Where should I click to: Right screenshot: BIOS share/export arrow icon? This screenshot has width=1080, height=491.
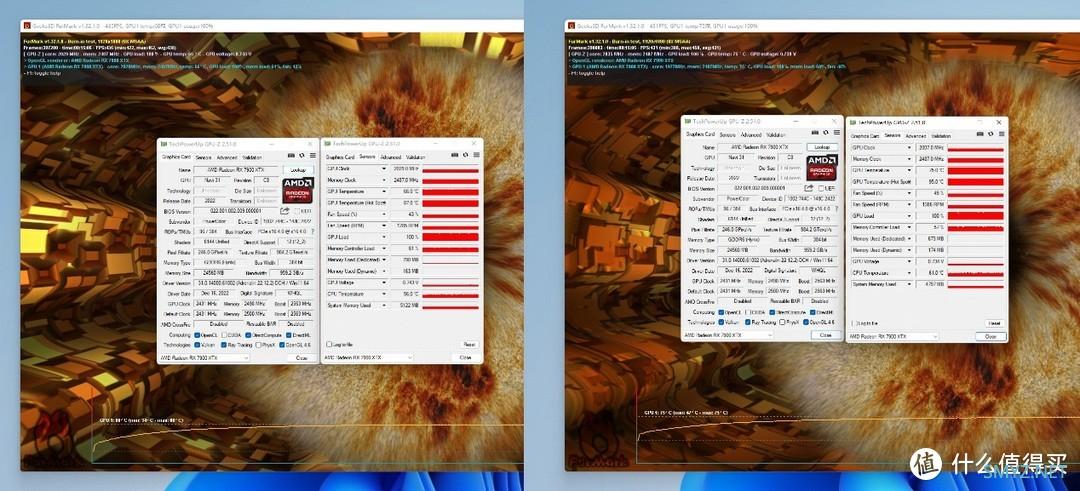[809, 188]
